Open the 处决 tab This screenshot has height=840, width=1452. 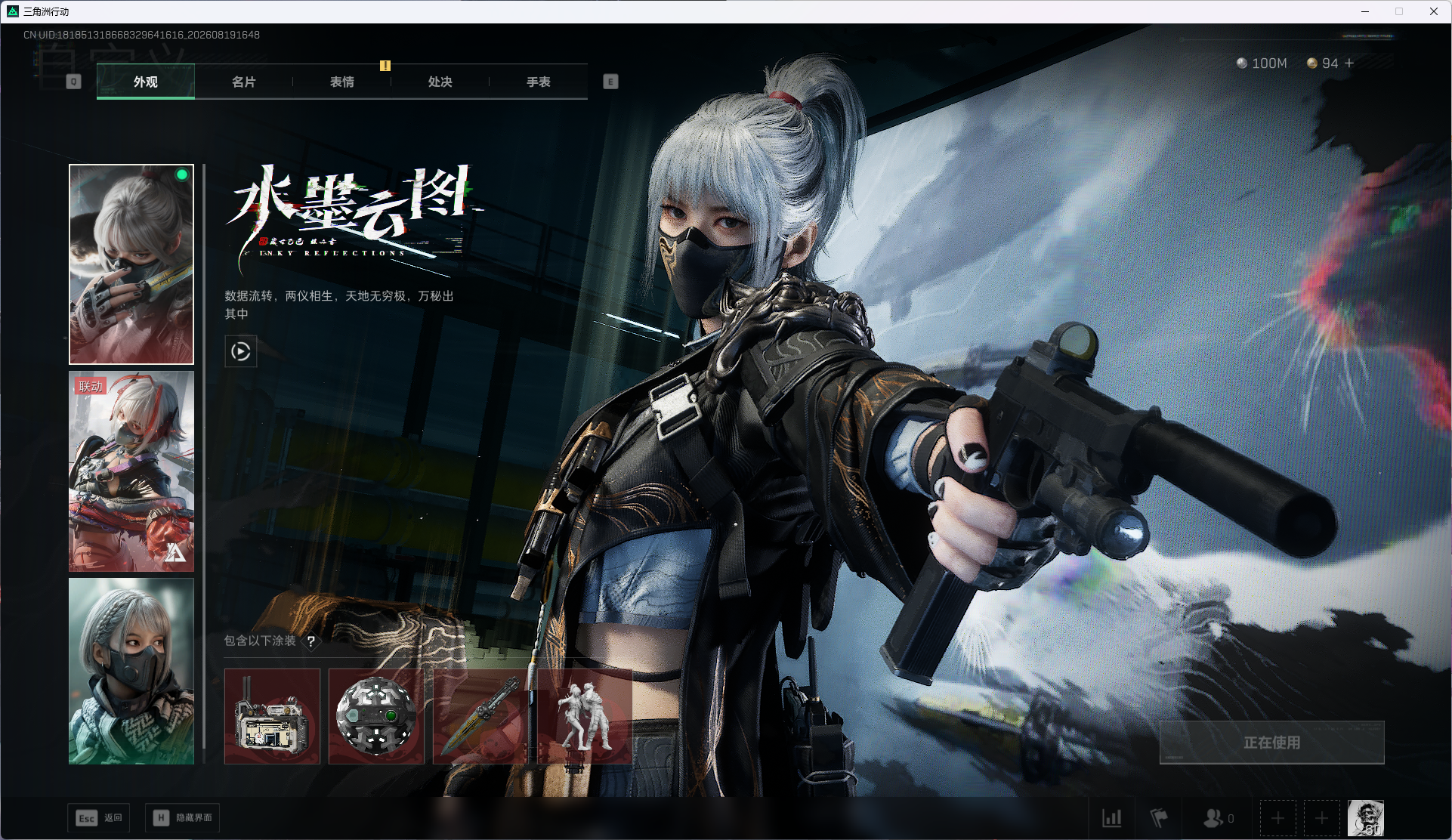(x=440, y=82)
